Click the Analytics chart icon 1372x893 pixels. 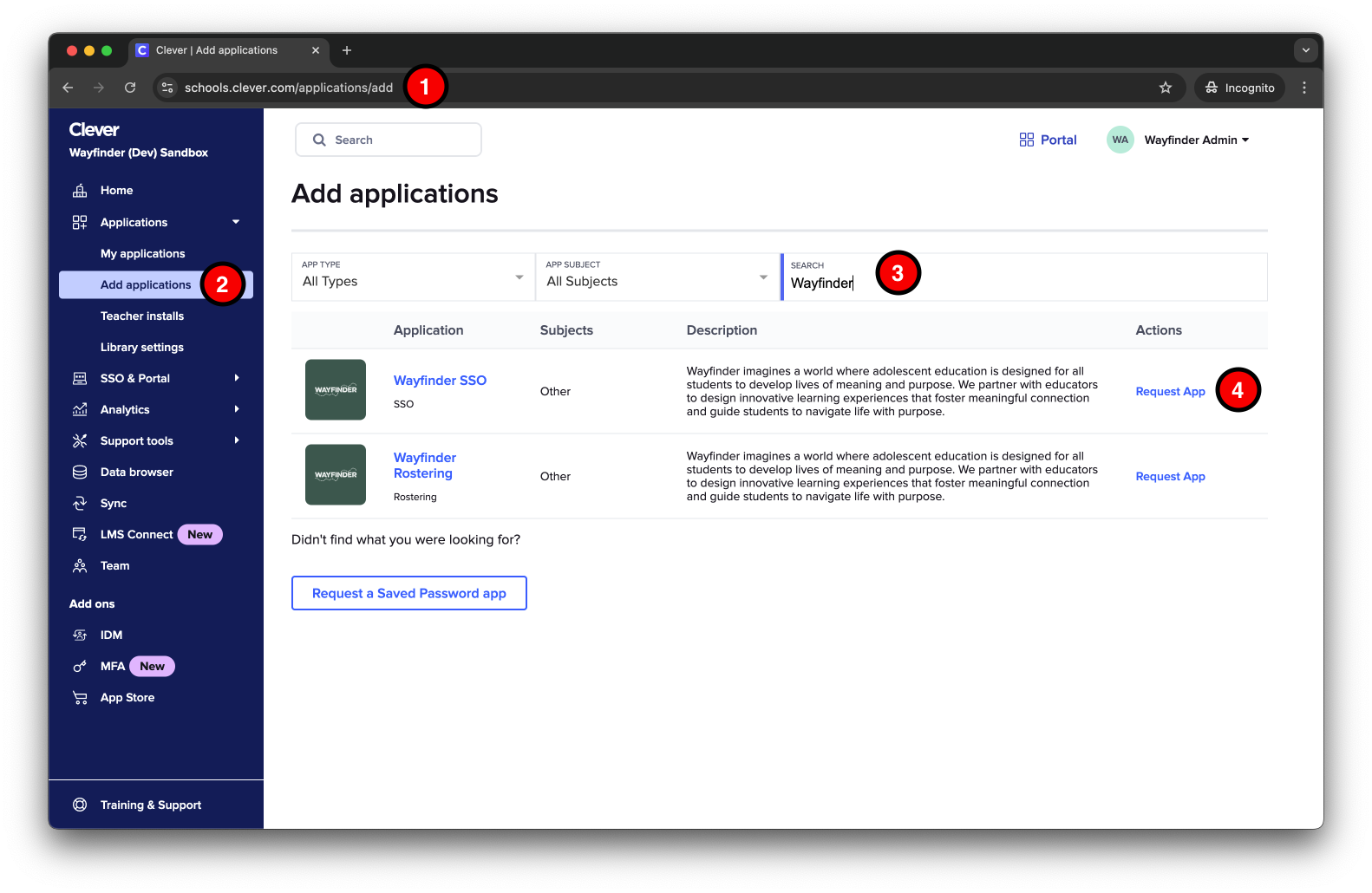80,410
